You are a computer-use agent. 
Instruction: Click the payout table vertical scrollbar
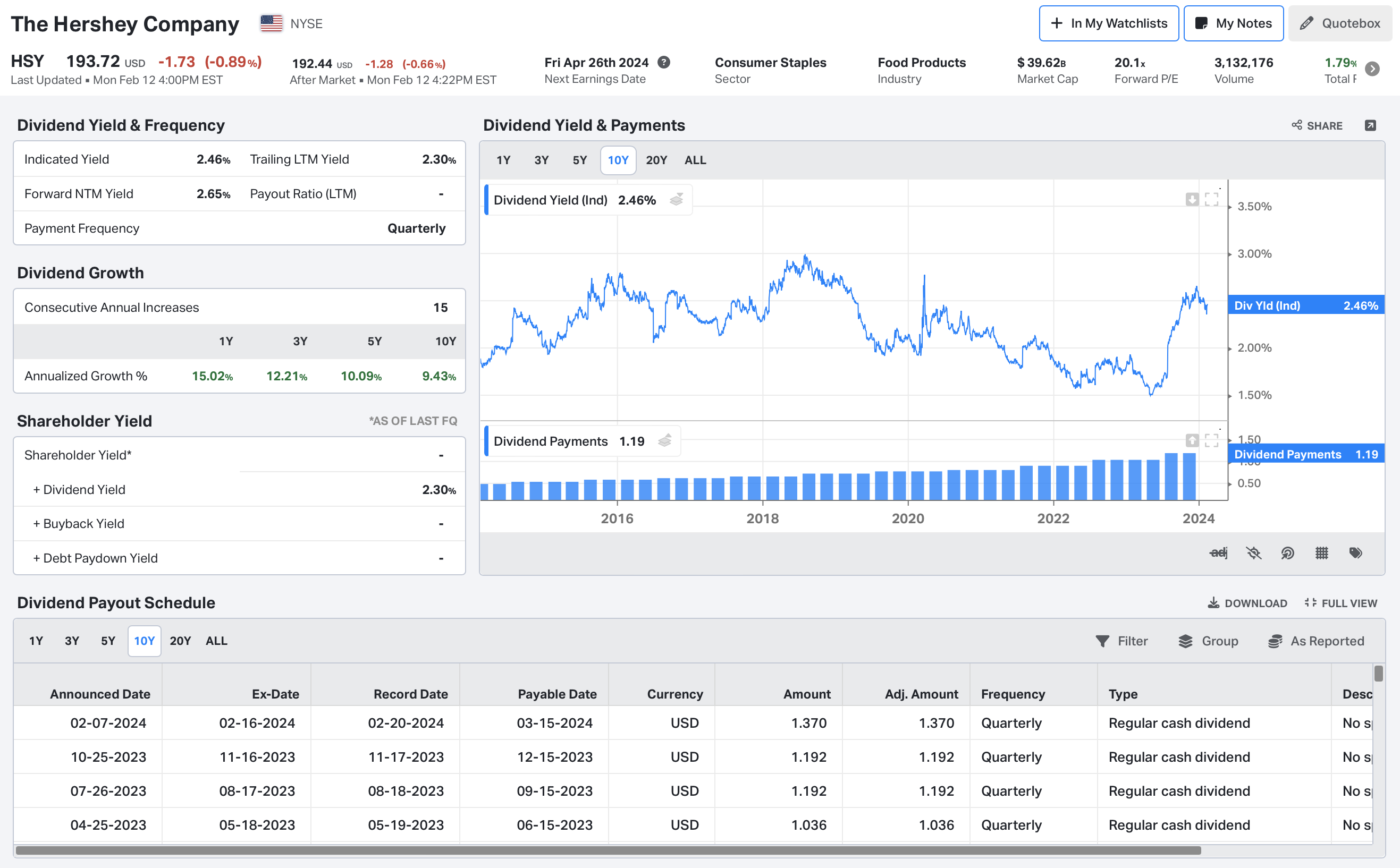coord(1379,674)
